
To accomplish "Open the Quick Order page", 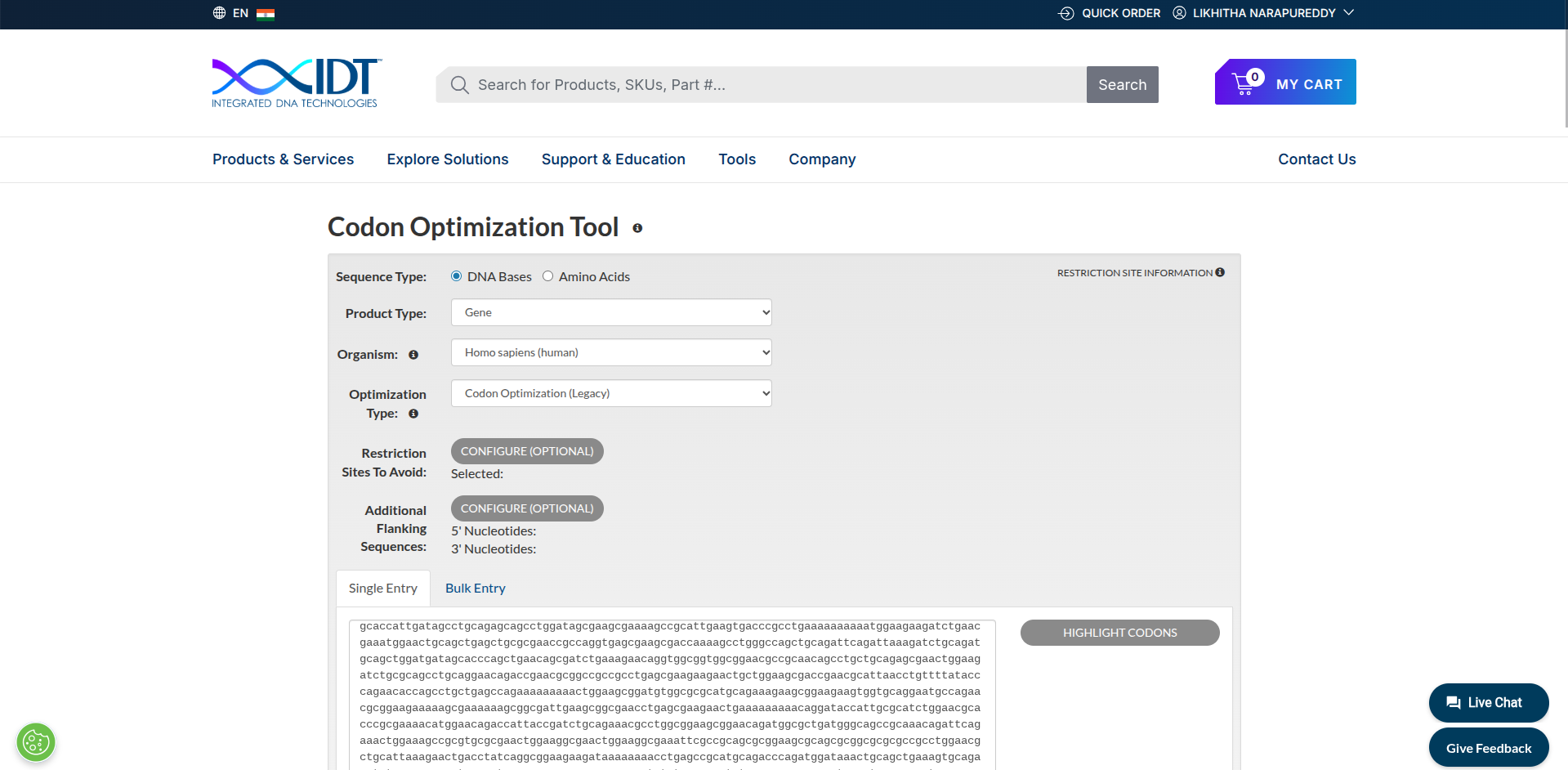I will pyautogui.click(x=1121, y=13).
